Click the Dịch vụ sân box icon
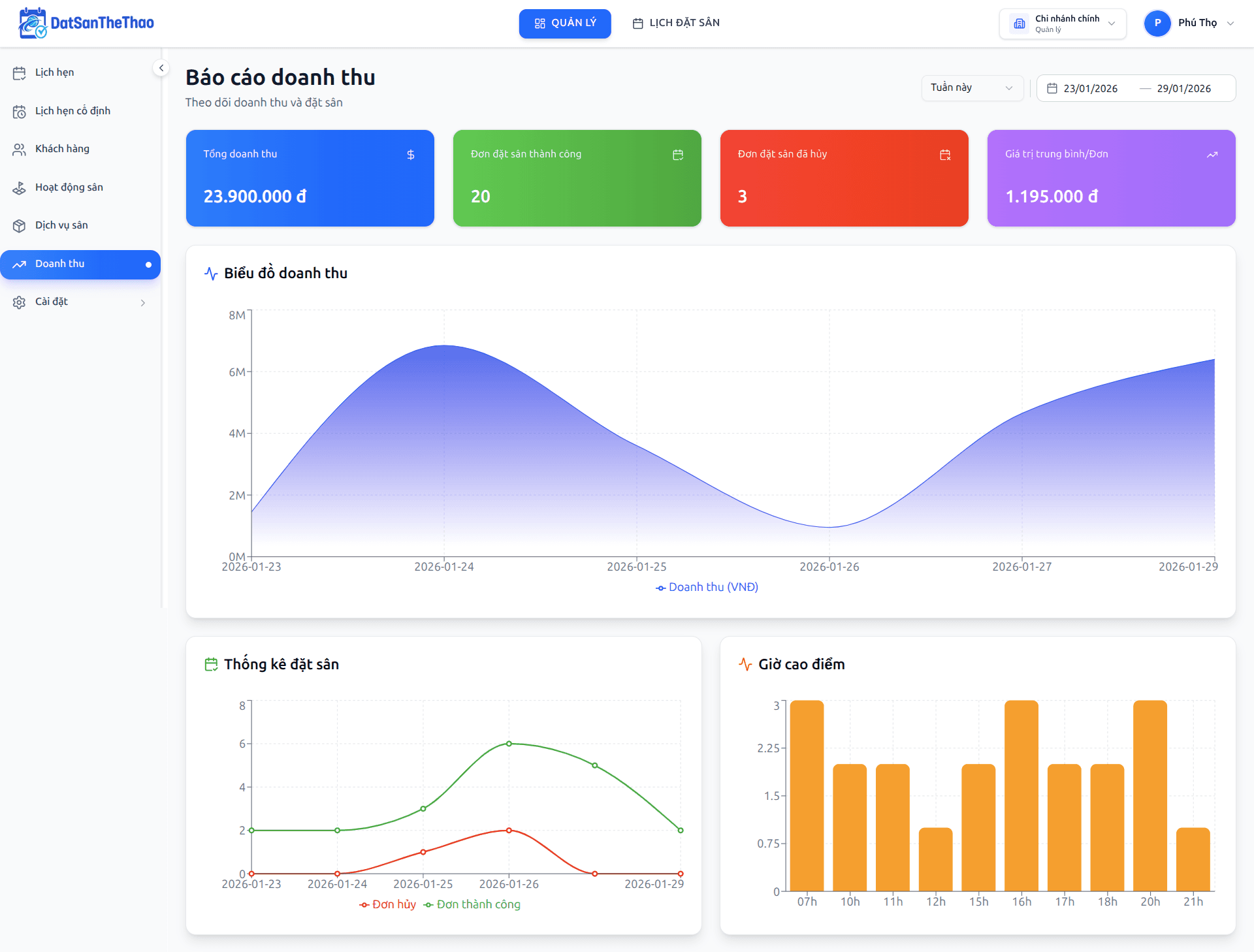 click(x=20, y=226)
